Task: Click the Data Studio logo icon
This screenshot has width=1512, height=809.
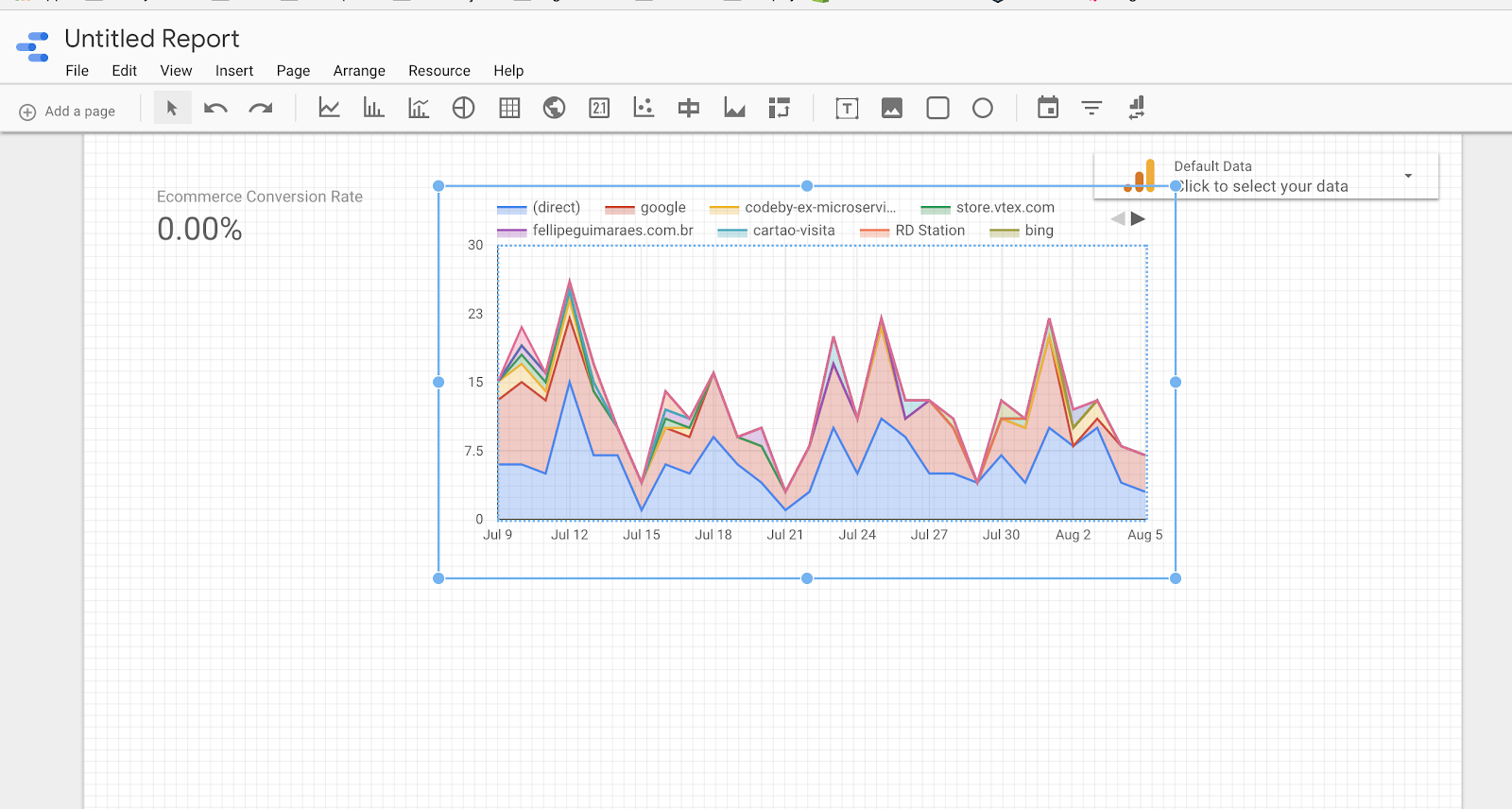Action: (33, 46)
